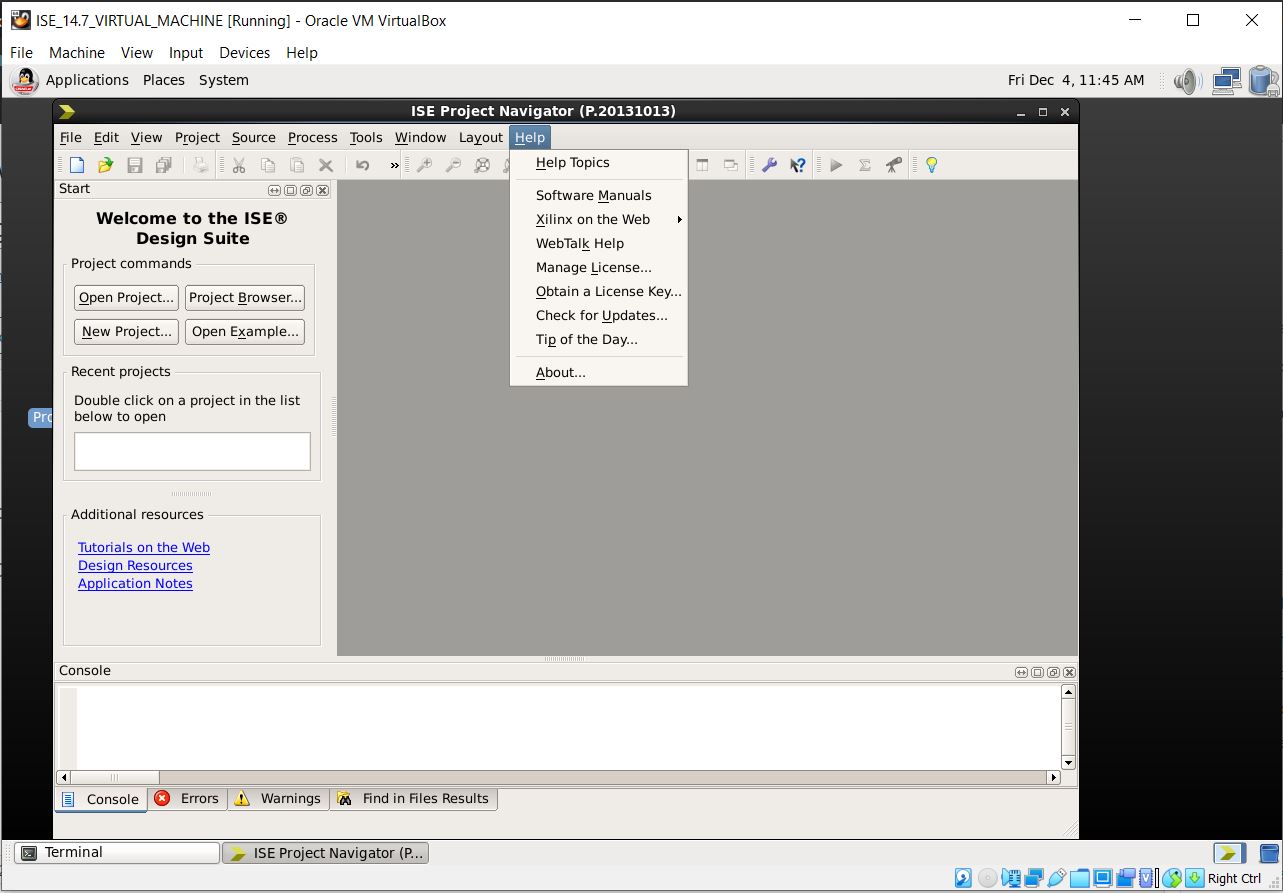Image resolution: width=1283 pixels, height=893 pixels.
Task: Expand the toolbar overflow chevron
Action: tap(395, 166)
